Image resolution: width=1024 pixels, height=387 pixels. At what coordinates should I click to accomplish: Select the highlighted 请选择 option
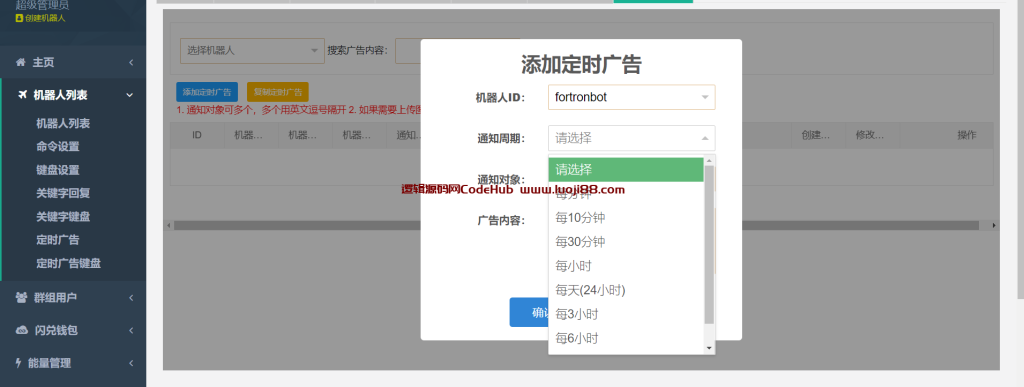(x=626, y=170)
